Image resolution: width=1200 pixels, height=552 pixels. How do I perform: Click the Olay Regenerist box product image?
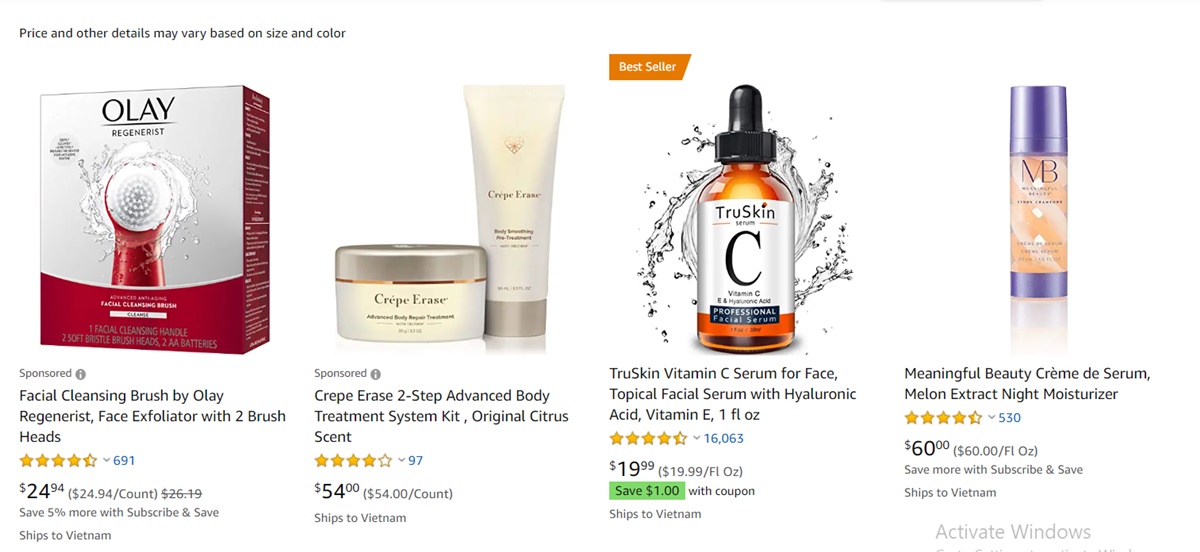[x=155, y=219]
